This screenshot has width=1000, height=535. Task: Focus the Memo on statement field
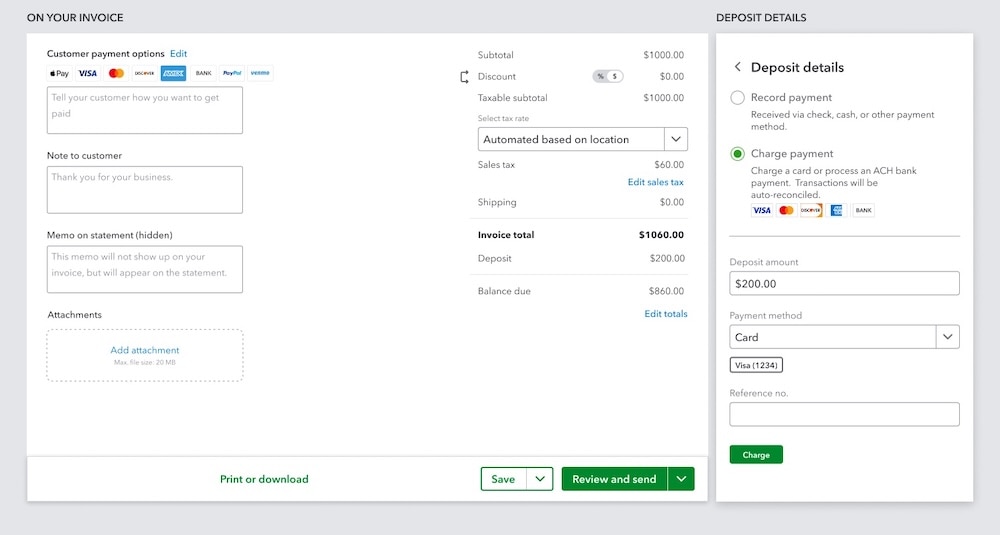point(145,269)
